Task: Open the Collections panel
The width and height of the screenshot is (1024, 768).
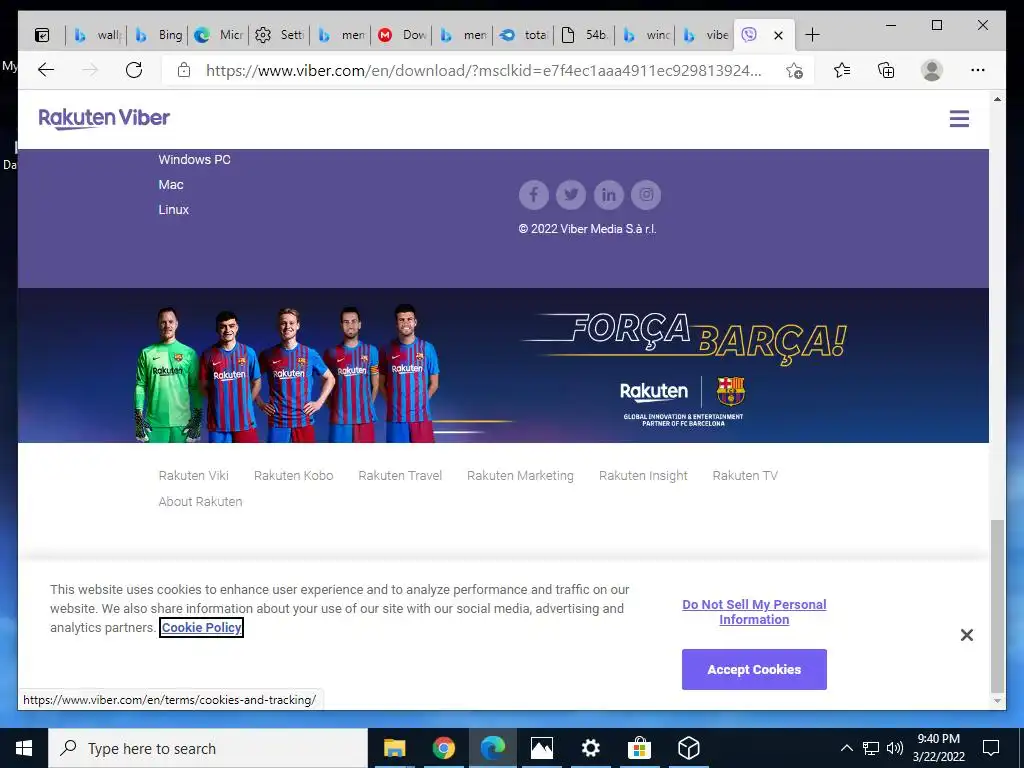Action: pyautogui.click(x=886, y=70)
